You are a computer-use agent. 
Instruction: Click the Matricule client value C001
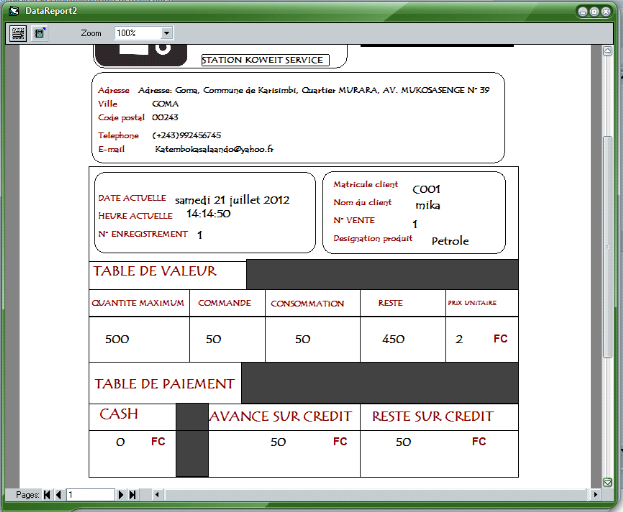point(426,189)
